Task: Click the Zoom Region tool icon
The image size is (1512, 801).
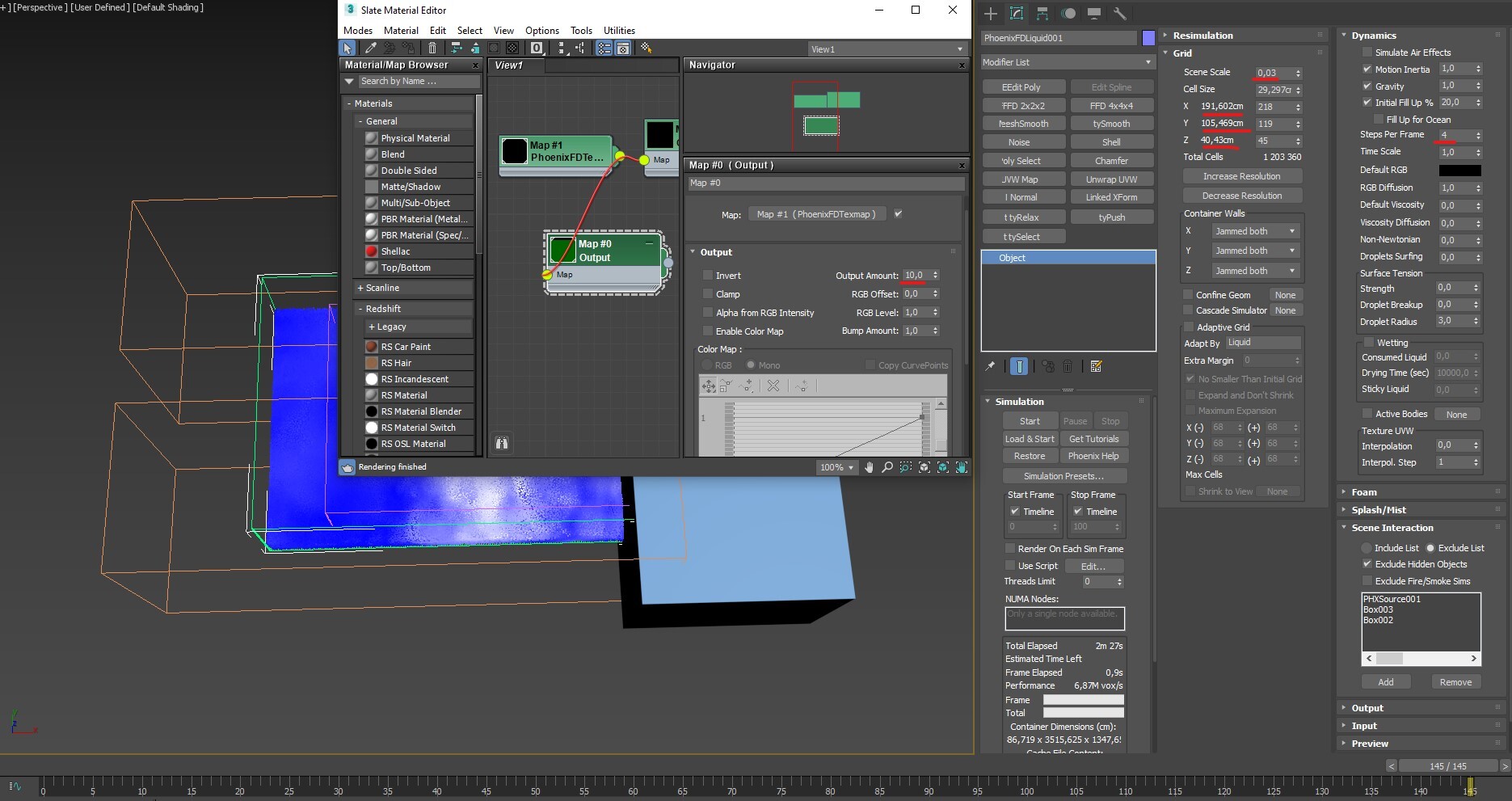Action: (905, 467)
